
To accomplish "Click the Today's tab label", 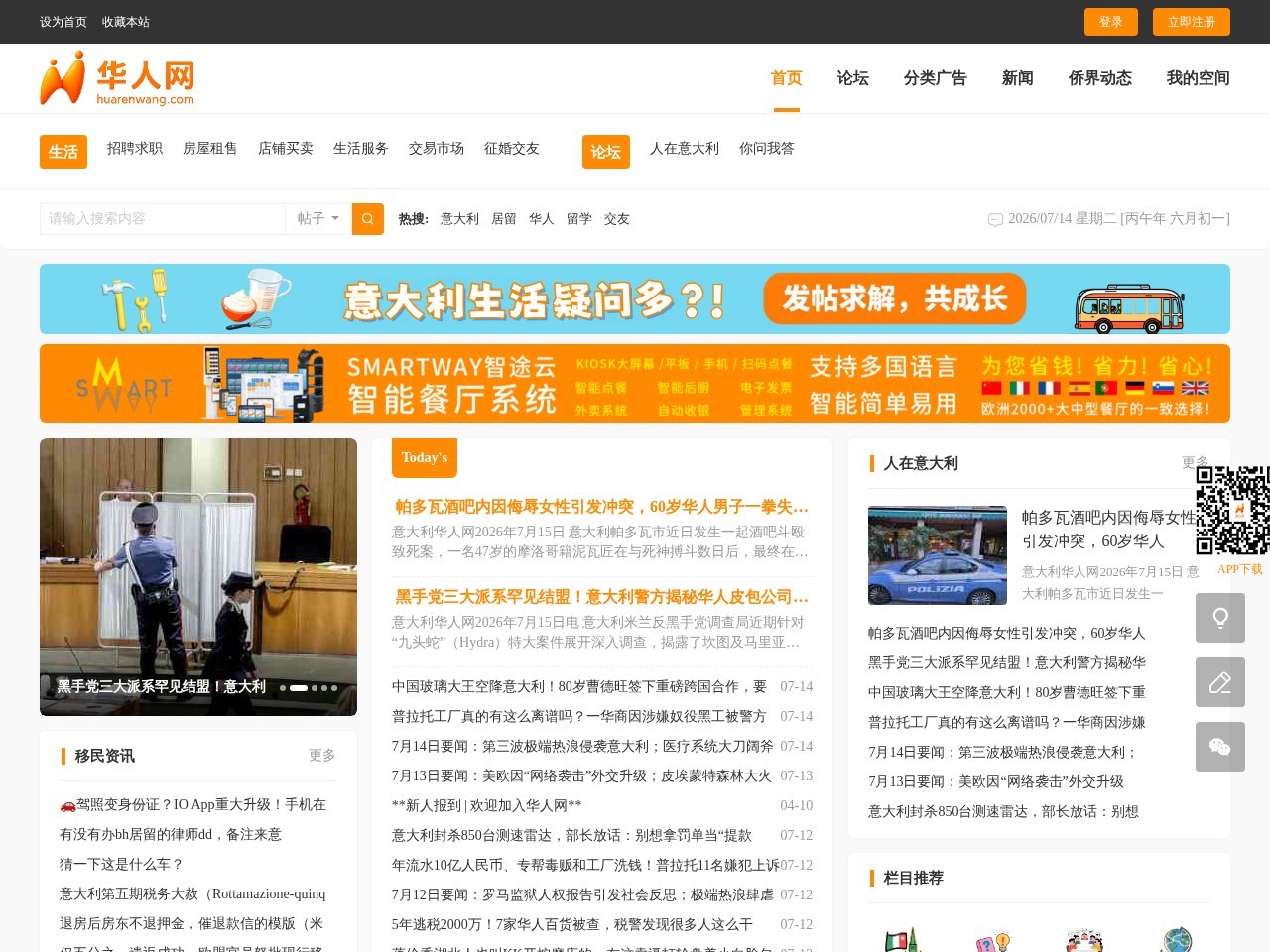I will pos(425,457).
